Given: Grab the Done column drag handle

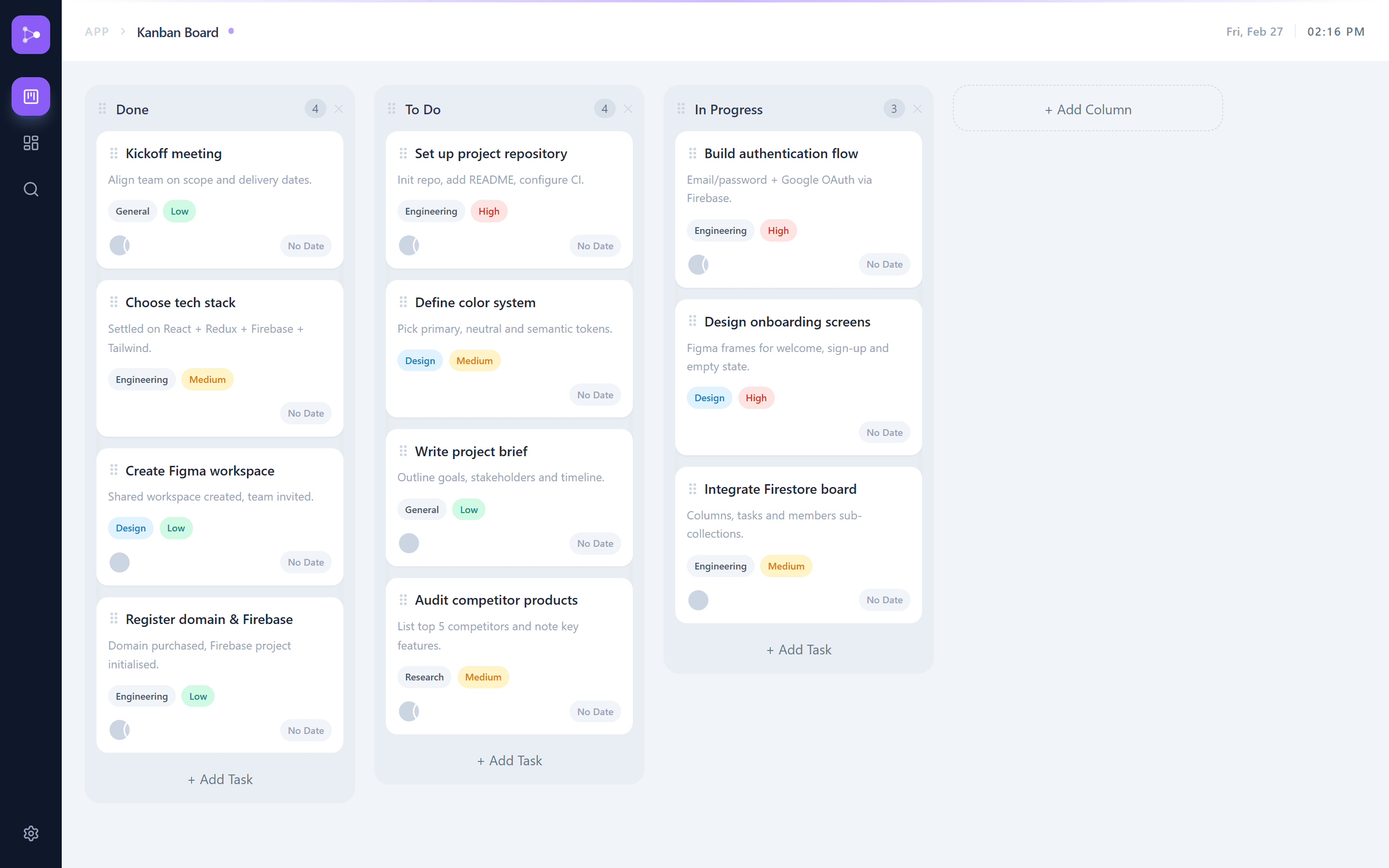Looking at the screenshot, I should tap(102, 108).
